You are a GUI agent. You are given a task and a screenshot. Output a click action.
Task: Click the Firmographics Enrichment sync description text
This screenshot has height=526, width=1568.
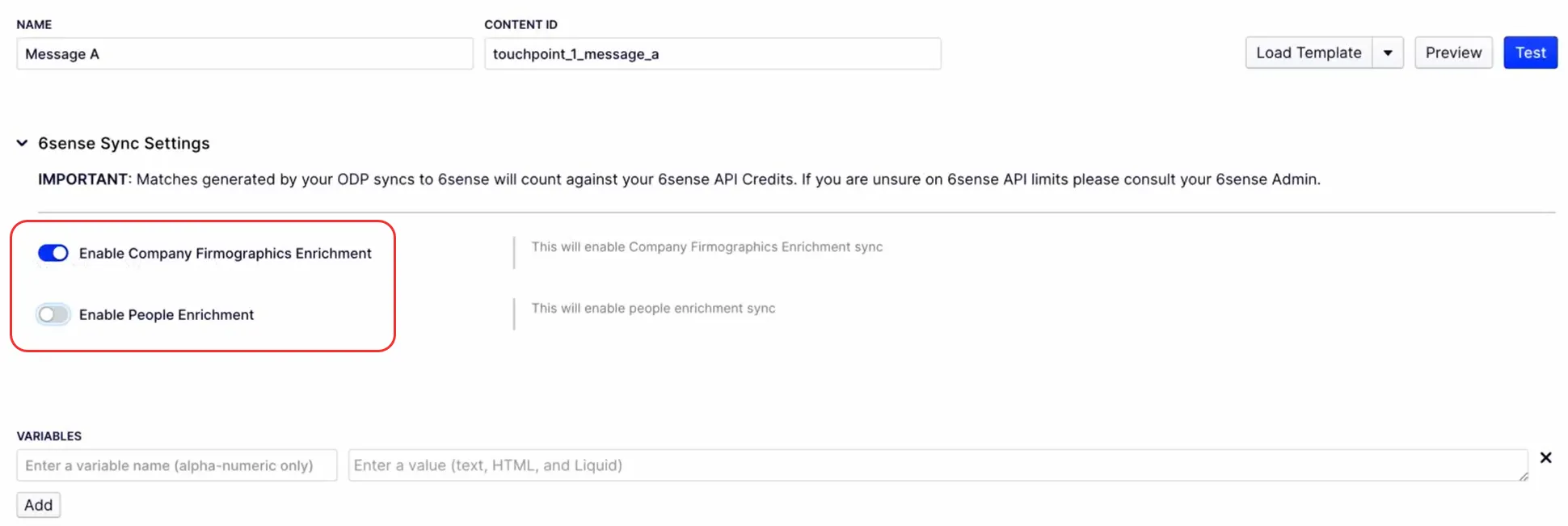707,246
